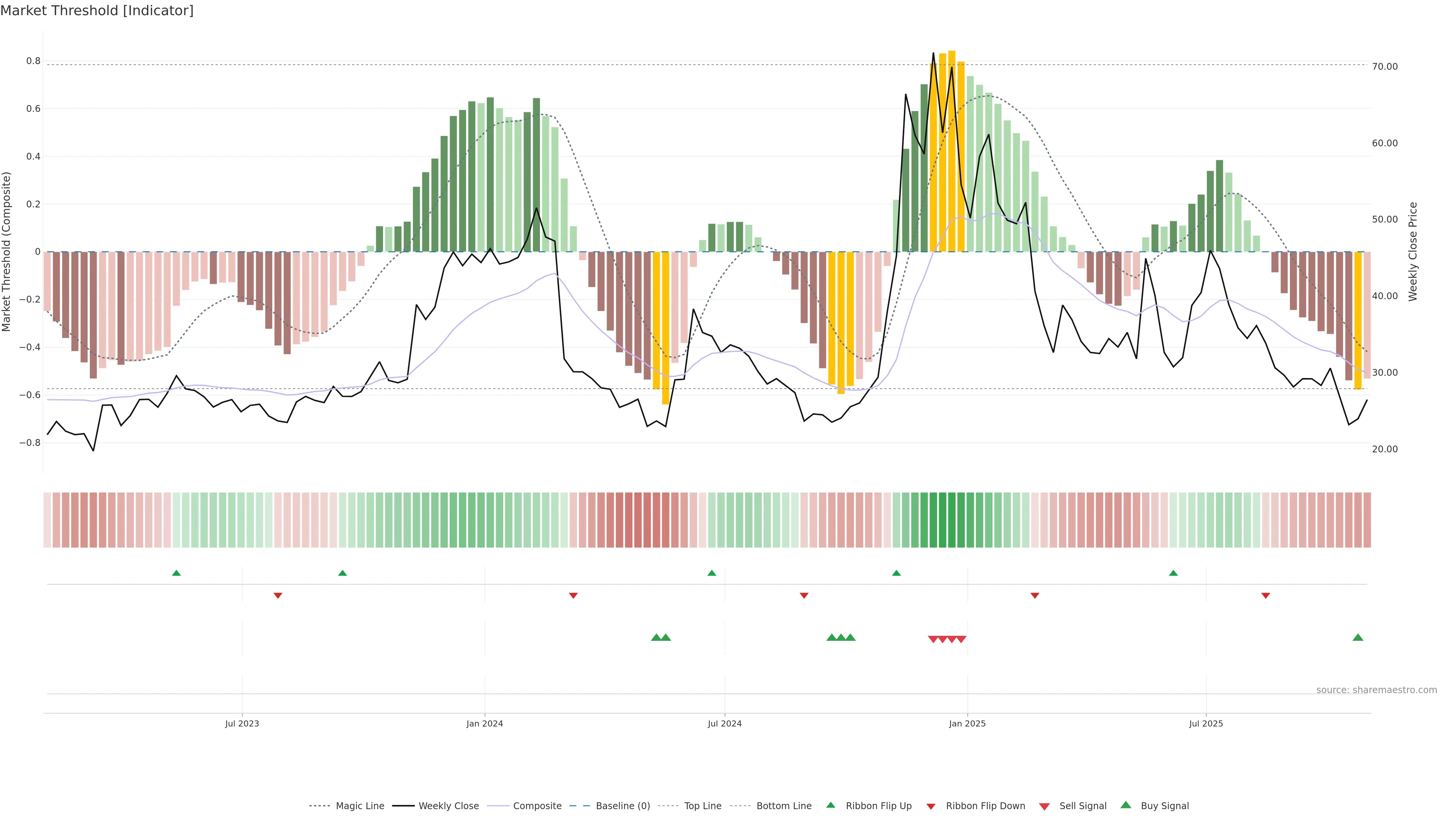Click Ribbon Flip Down legend icon
The width and height of the screenshot is (1456, 819).
[x=931, y=806]
